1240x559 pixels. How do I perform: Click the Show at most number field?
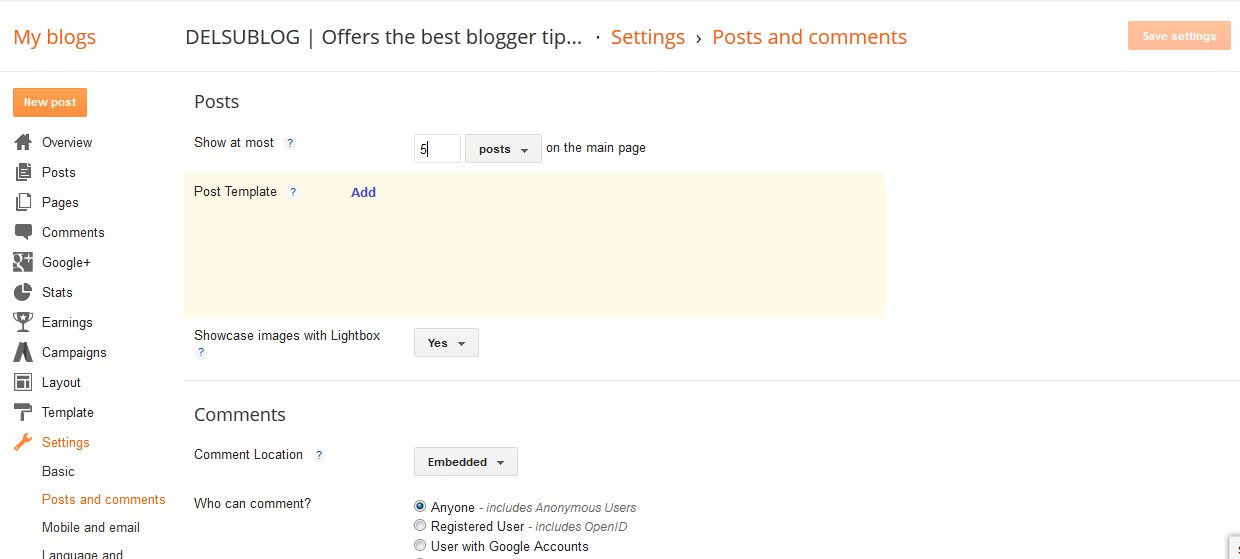[437, 149]
